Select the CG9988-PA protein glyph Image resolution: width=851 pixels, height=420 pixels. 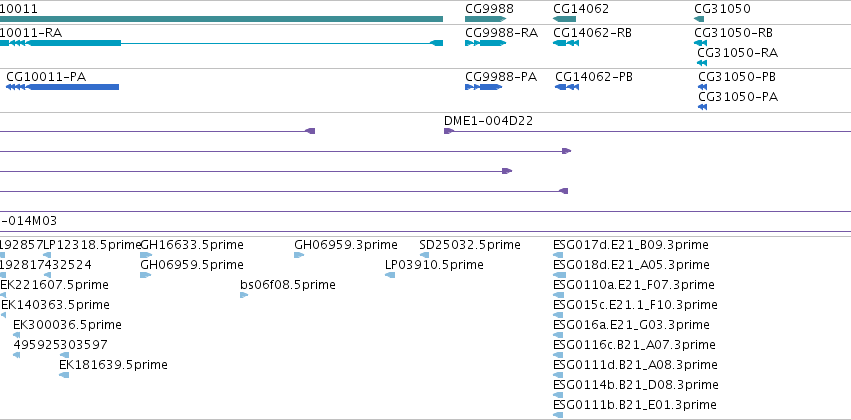coord(484,87)
